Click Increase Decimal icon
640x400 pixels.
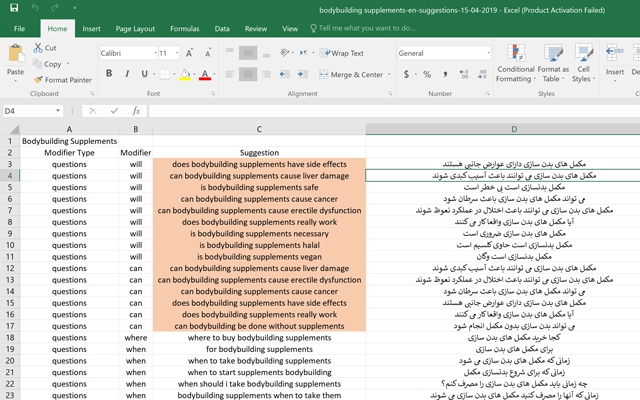coord(464,74)
